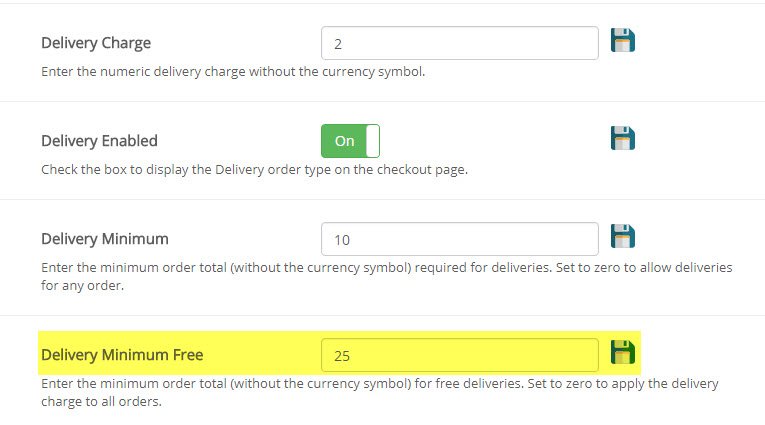
Task: Click the save icon for Delivery Minimum
Action: (623, 237)
